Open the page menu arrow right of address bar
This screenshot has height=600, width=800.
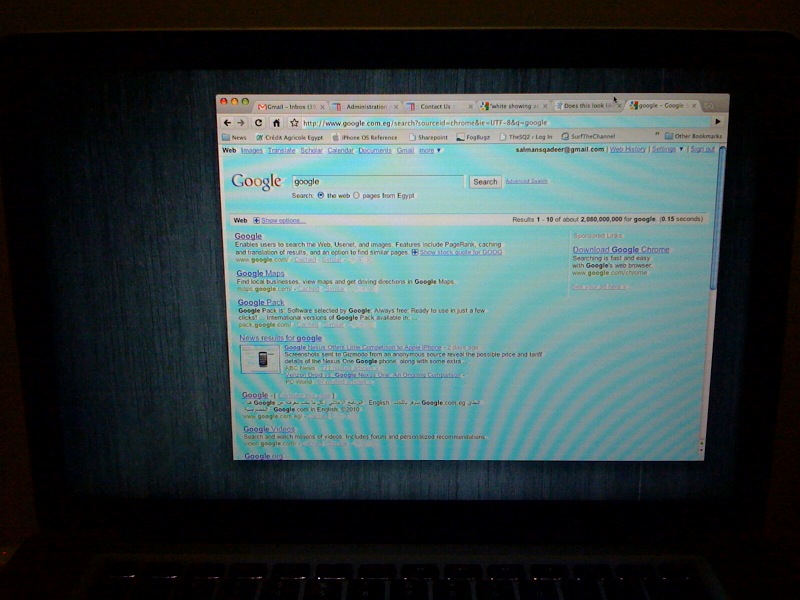click(x=717, y=121)
